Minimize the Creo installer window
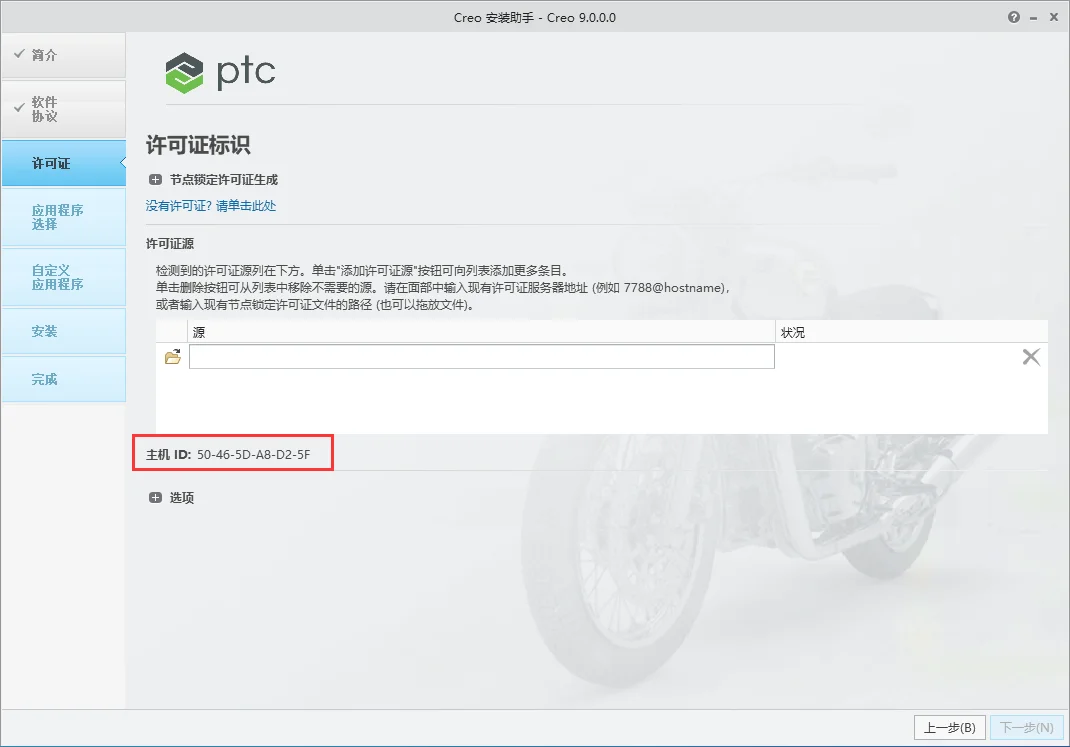Image resolution: width=1070 pixels, height=747 pixels. tap(1033, 18)
